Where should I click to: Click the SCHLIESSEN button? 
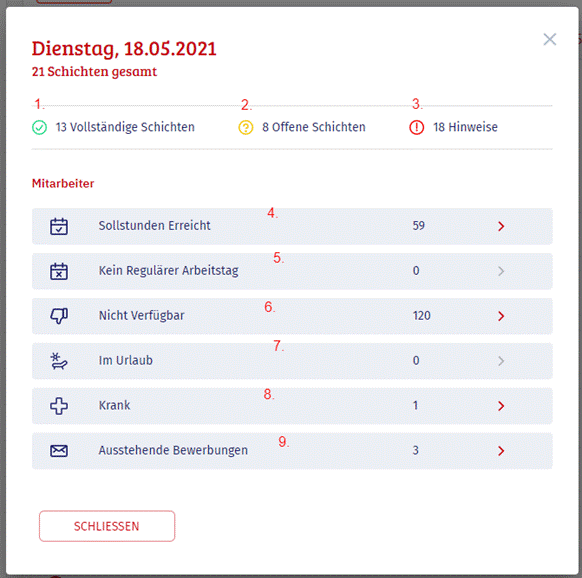107,526
